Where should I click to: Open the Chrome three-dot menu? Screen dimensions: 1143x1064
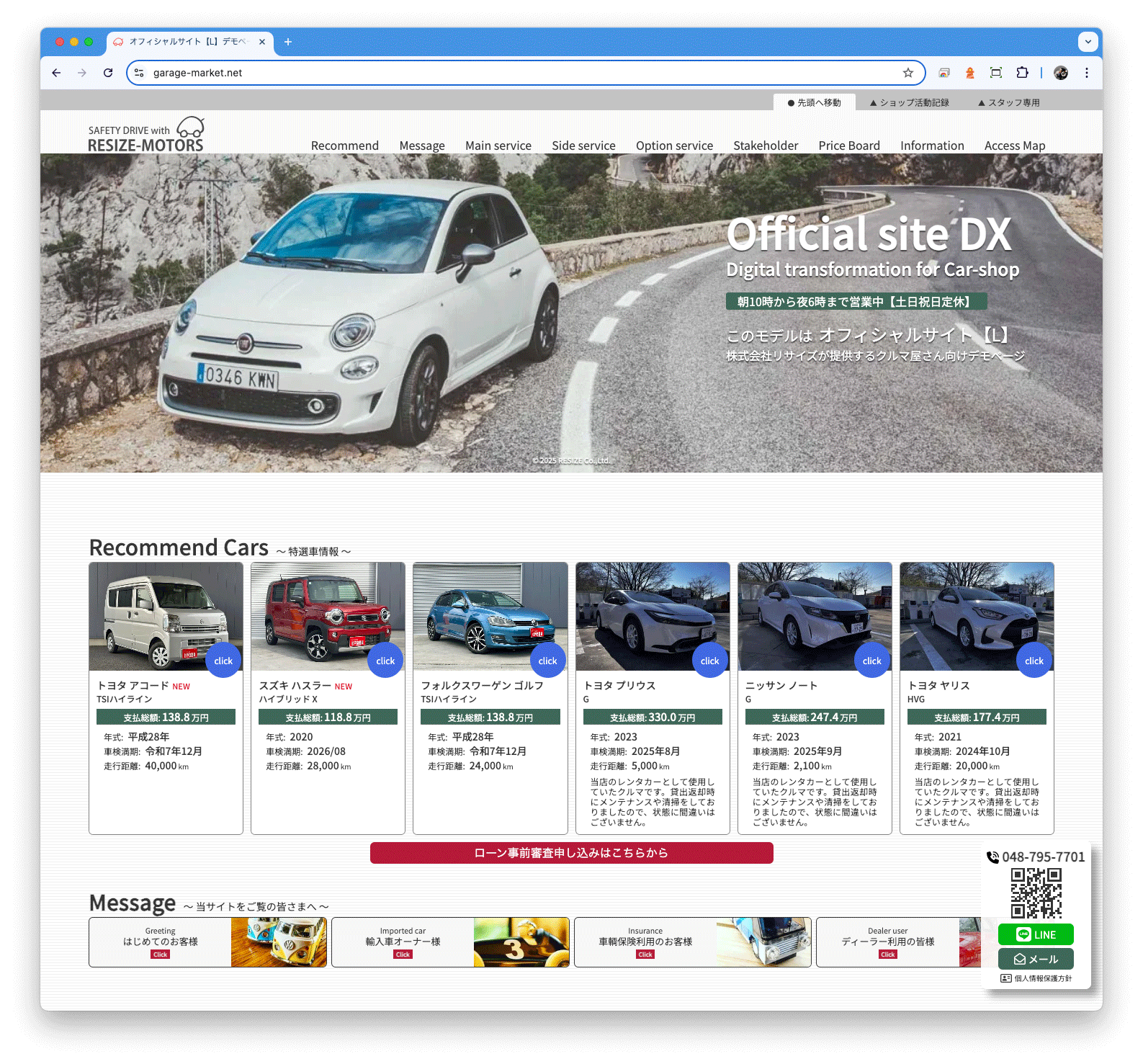click(x=1087, y=73)
